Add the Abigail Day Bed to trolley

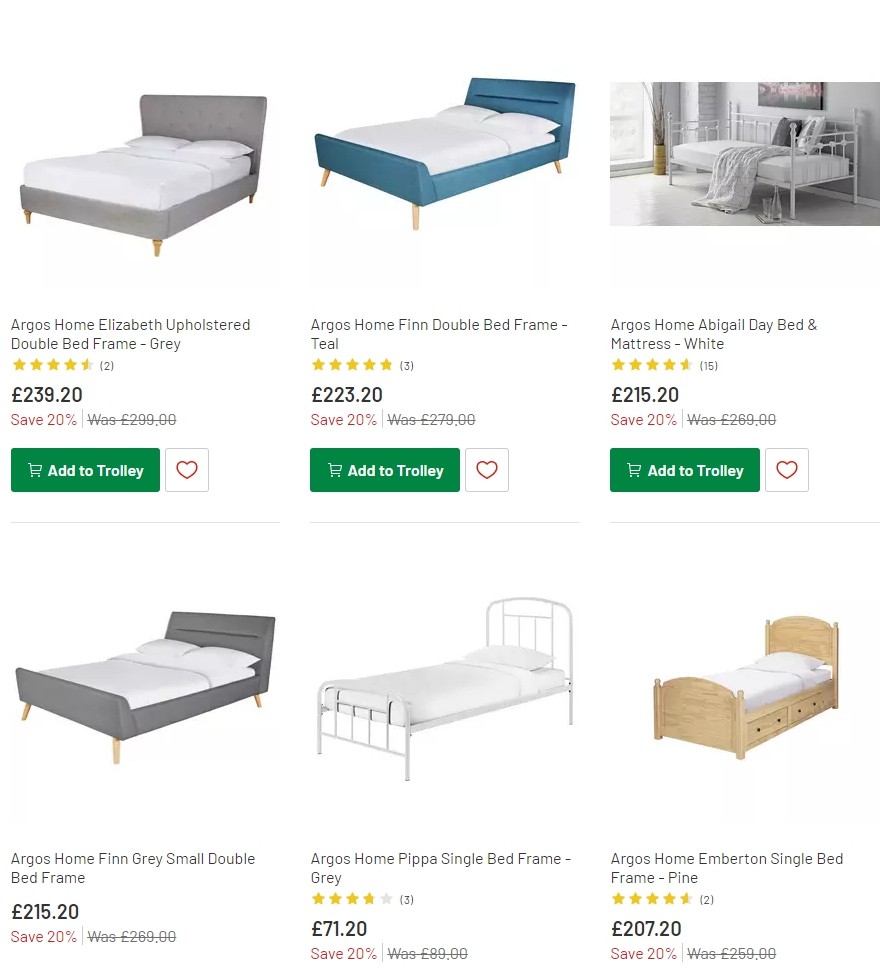tap(684, 470)
